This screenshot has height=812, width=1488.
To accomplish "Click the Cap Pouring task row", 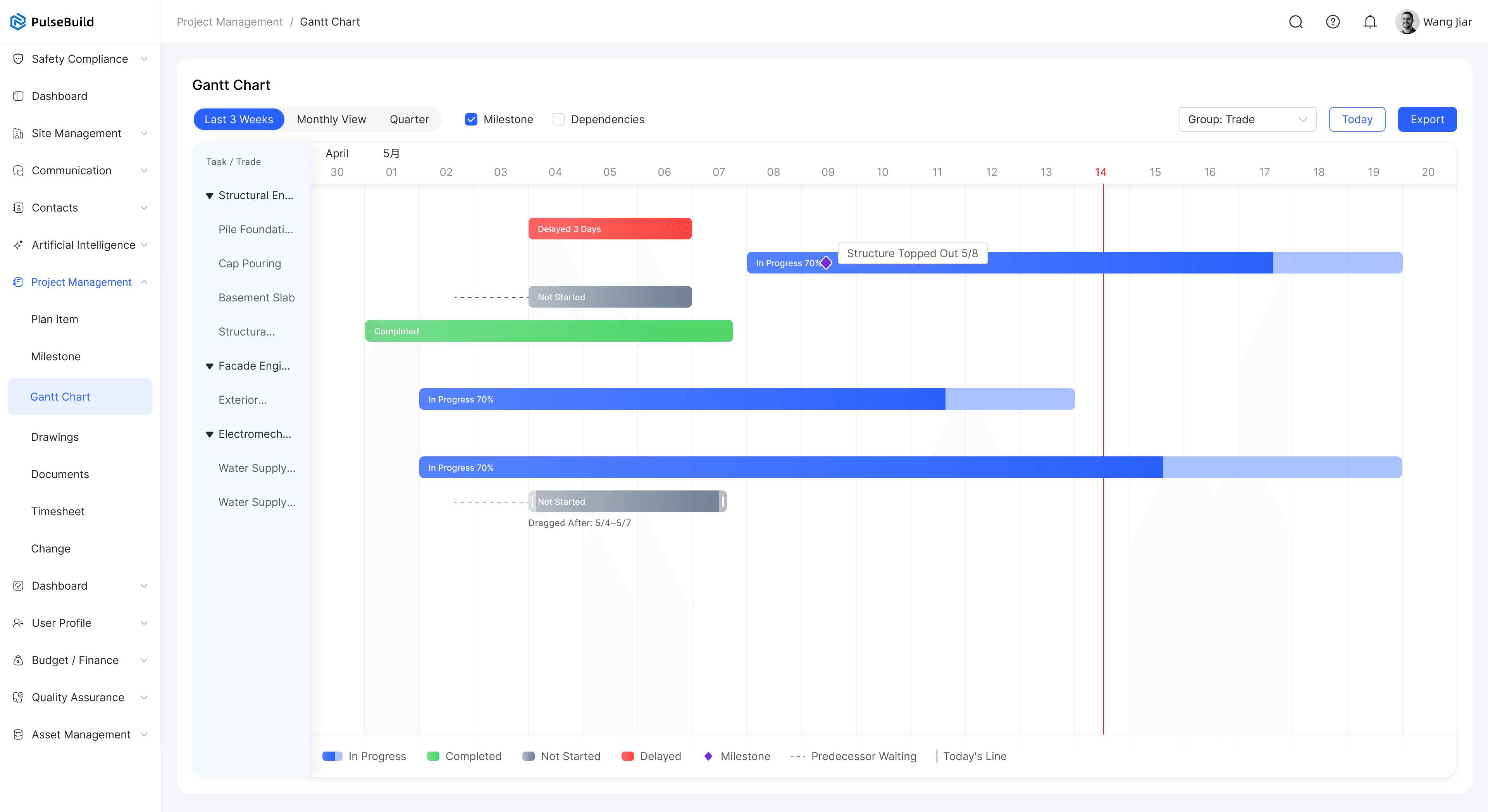I will (250, 263).
